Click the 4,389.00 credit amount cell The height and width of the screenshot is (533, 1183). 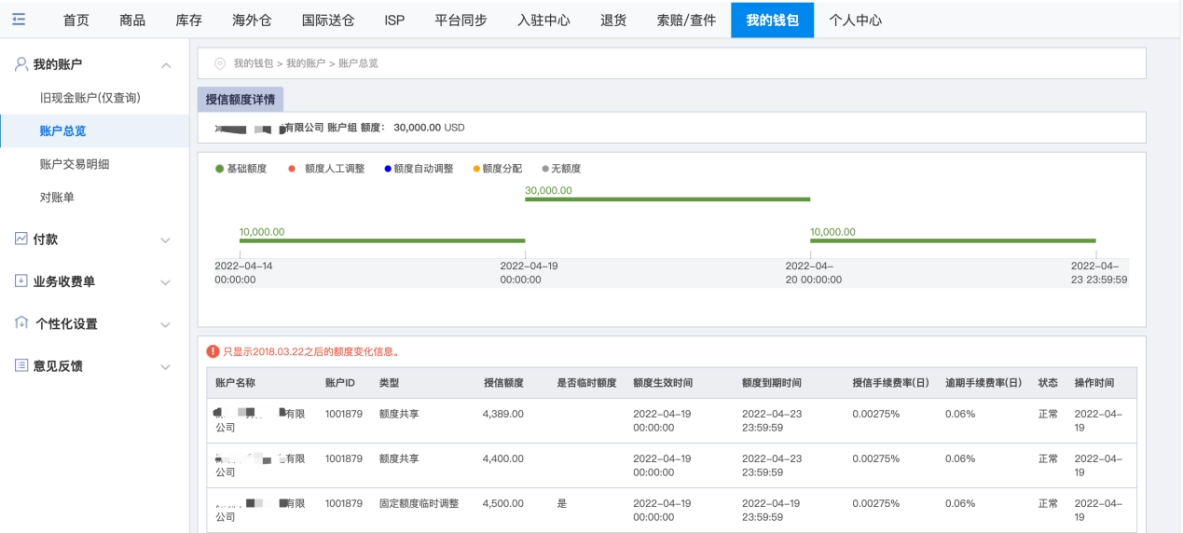coord(502,414)
